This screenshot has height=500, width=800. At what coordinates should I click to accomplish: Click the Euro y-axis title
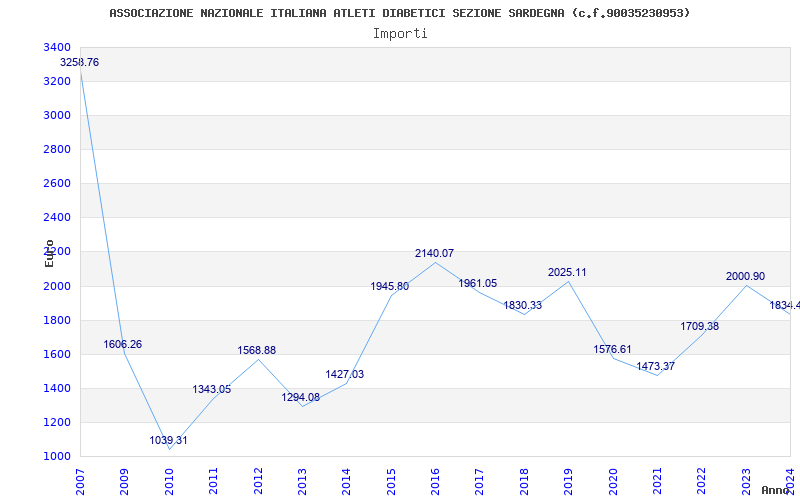[x=49, y=253]
